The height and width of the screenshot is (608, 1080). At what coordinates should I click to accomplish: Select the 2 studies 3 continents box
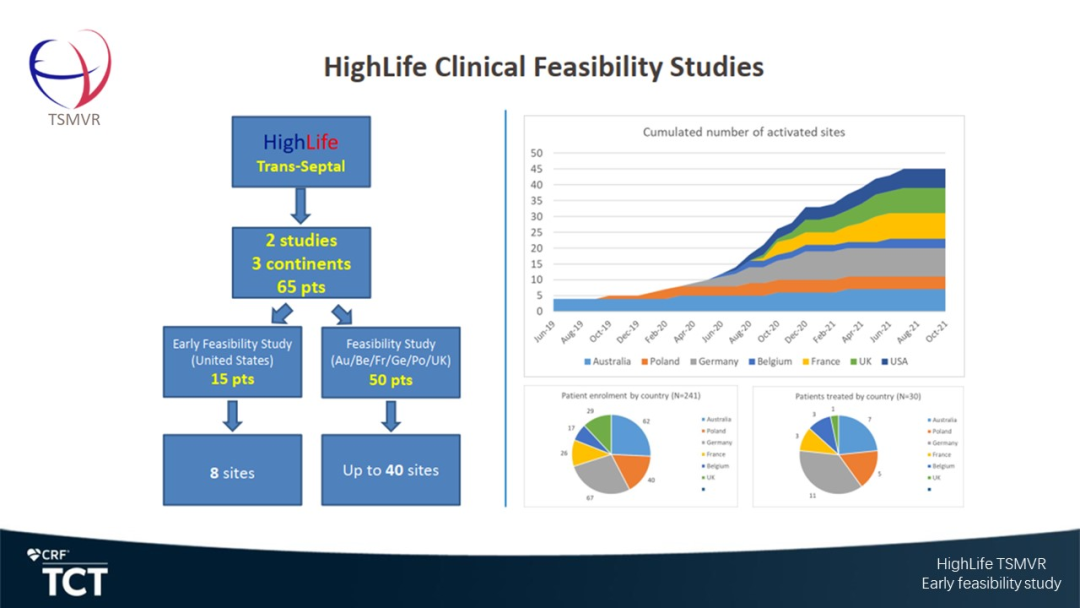point(301,262)
